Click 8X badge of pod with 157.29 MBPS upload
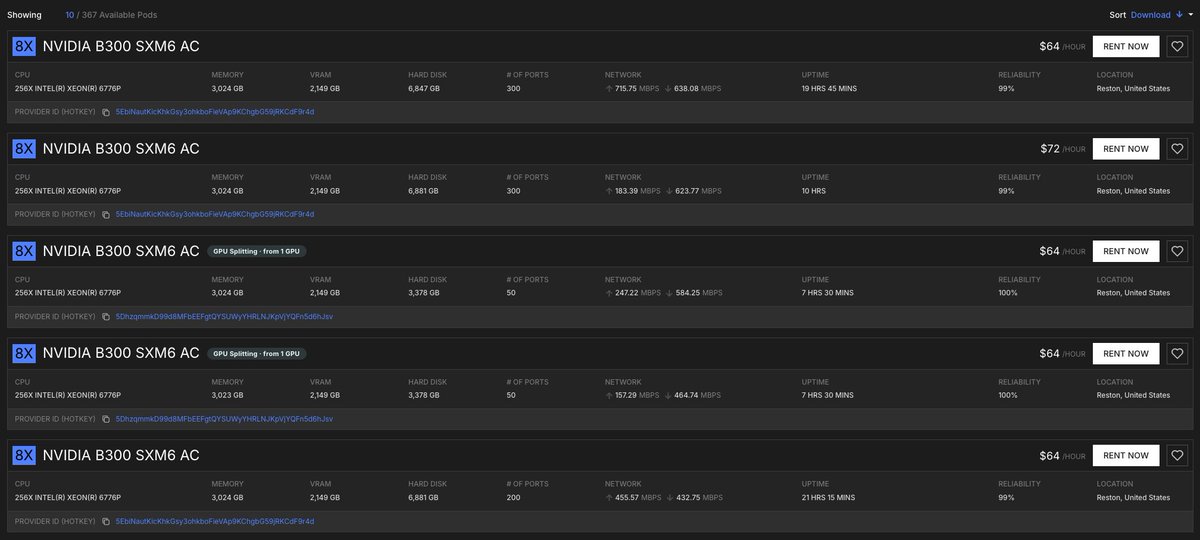This screenshot has height=540, width=1200. (x=24, y=353)
